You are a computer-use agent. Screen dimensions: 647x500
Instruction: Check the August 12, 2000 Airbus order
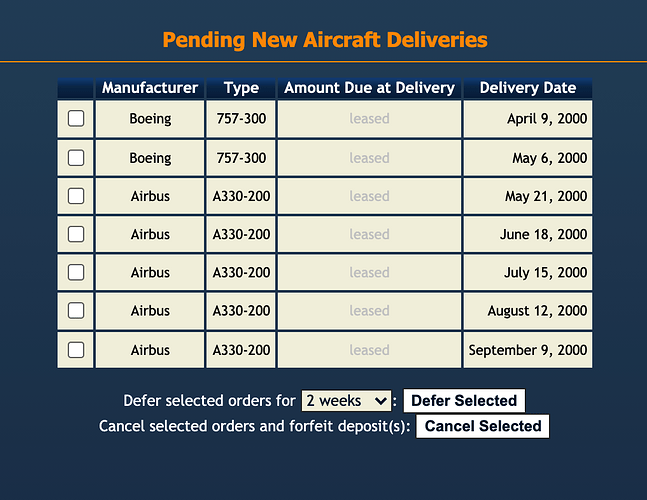click(x=76, y=311)
